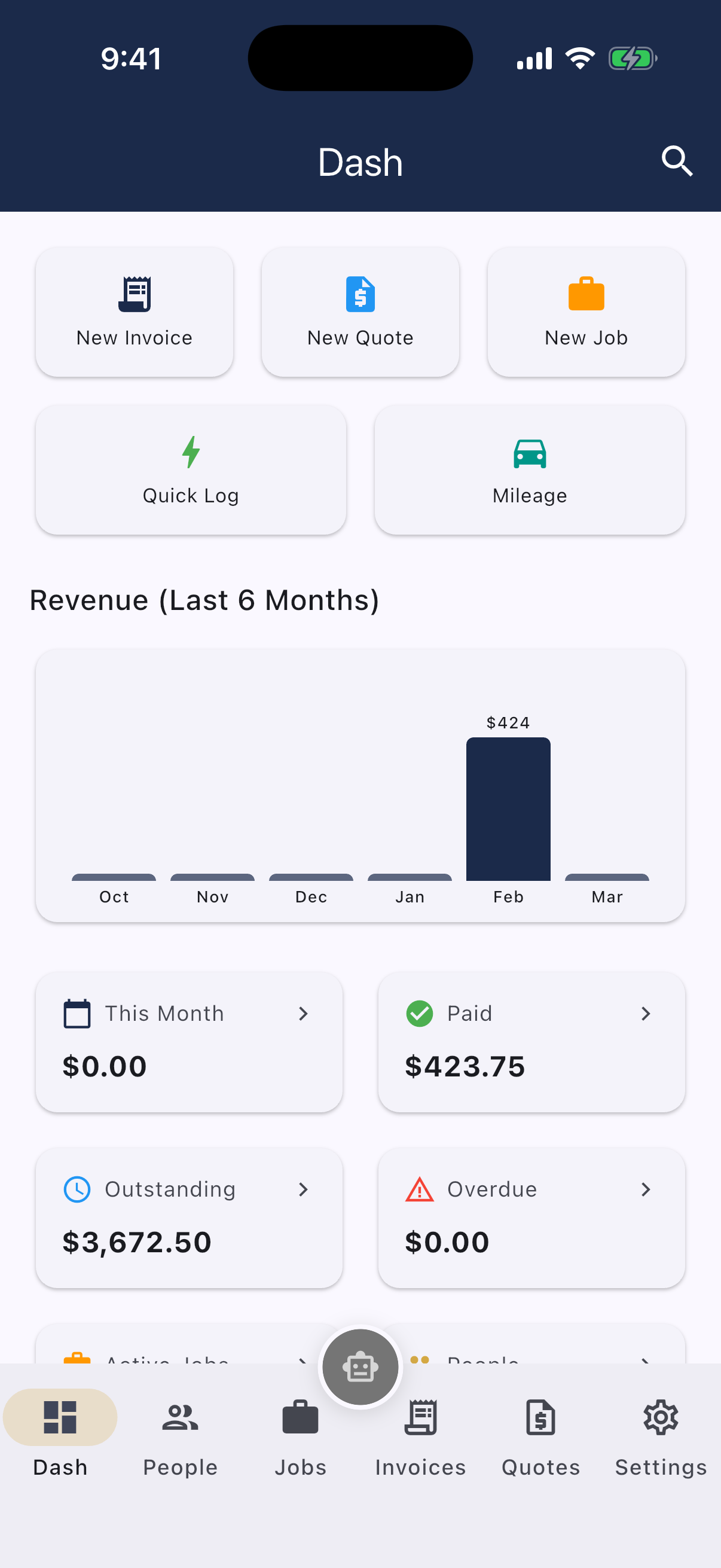The image size is (721, 1568).
Task: Tap the Quick Log label
Action: 191,496
